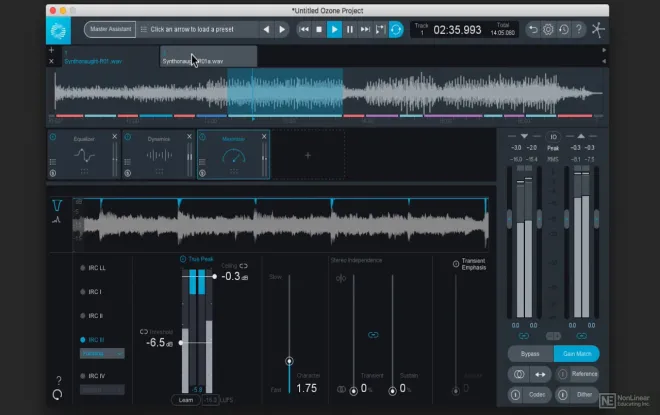Reset the Maximizer module with circular arrow

(x=57, y=395)
